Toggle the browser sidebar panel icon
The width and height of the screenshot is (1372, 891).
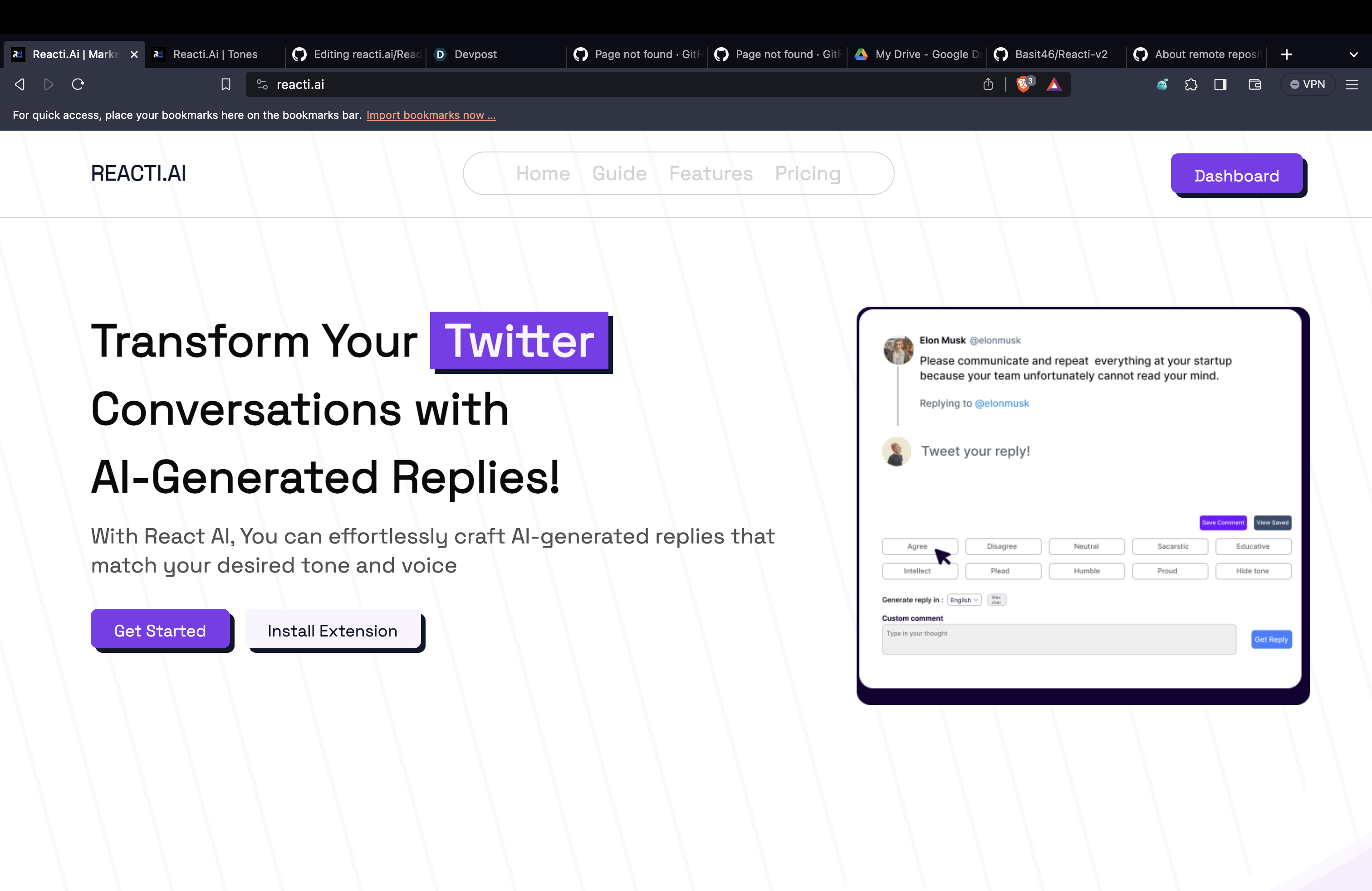(1220, 85)
